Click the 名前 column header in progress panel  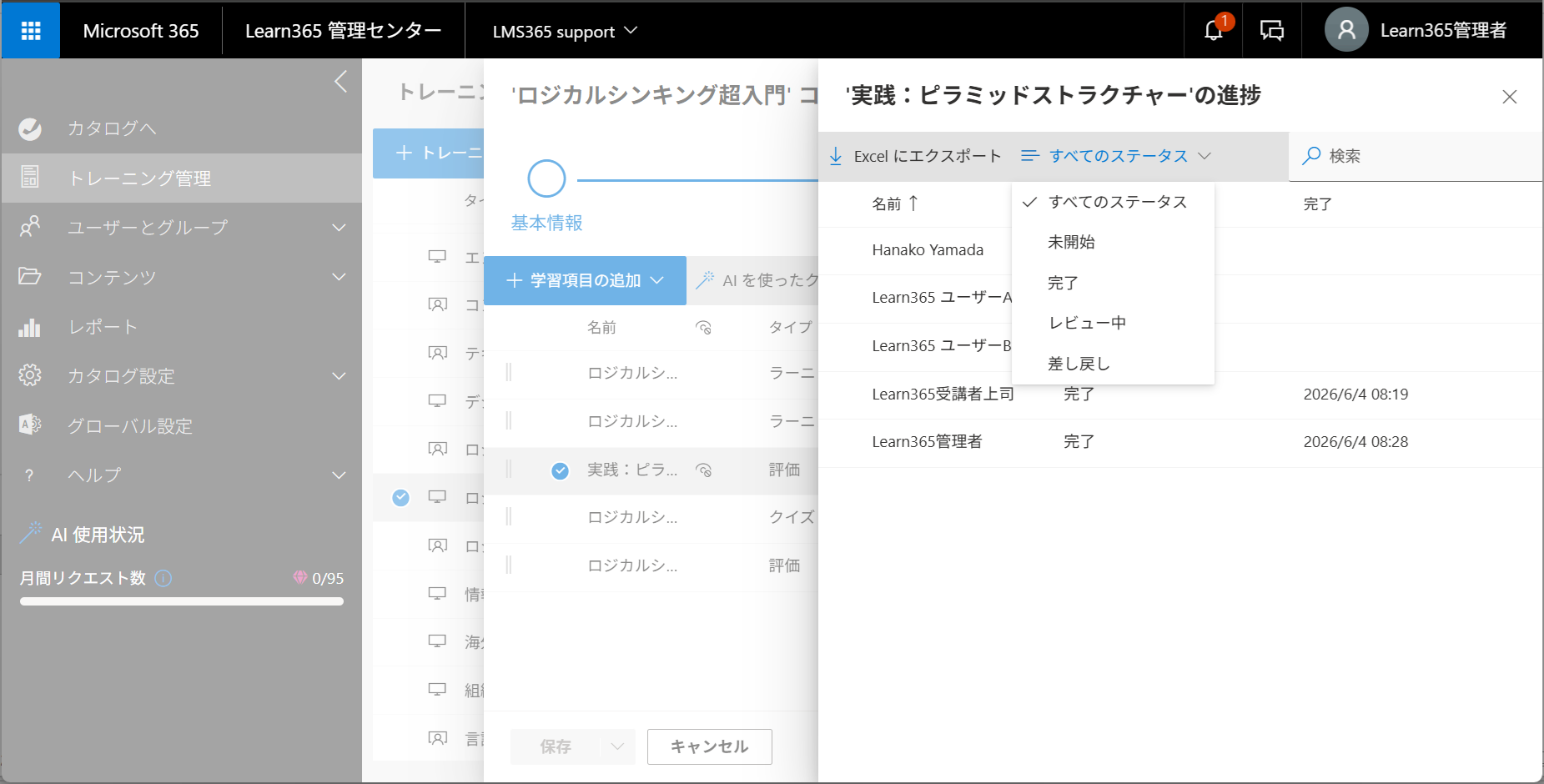pyautogui.click(x=887, y=204)
